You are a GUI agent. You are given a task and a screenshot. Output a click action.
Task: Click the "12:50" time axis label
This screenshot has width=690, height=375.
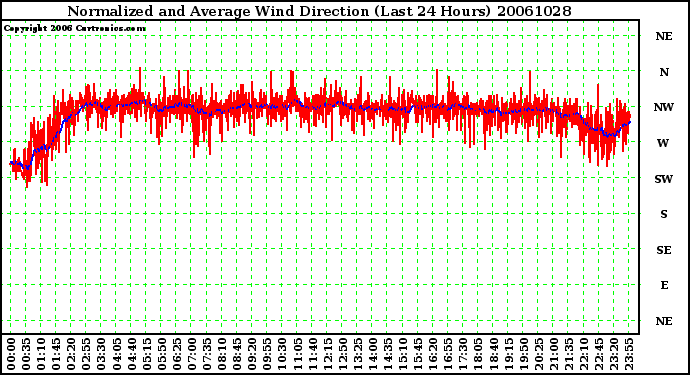tap(342, 354)
